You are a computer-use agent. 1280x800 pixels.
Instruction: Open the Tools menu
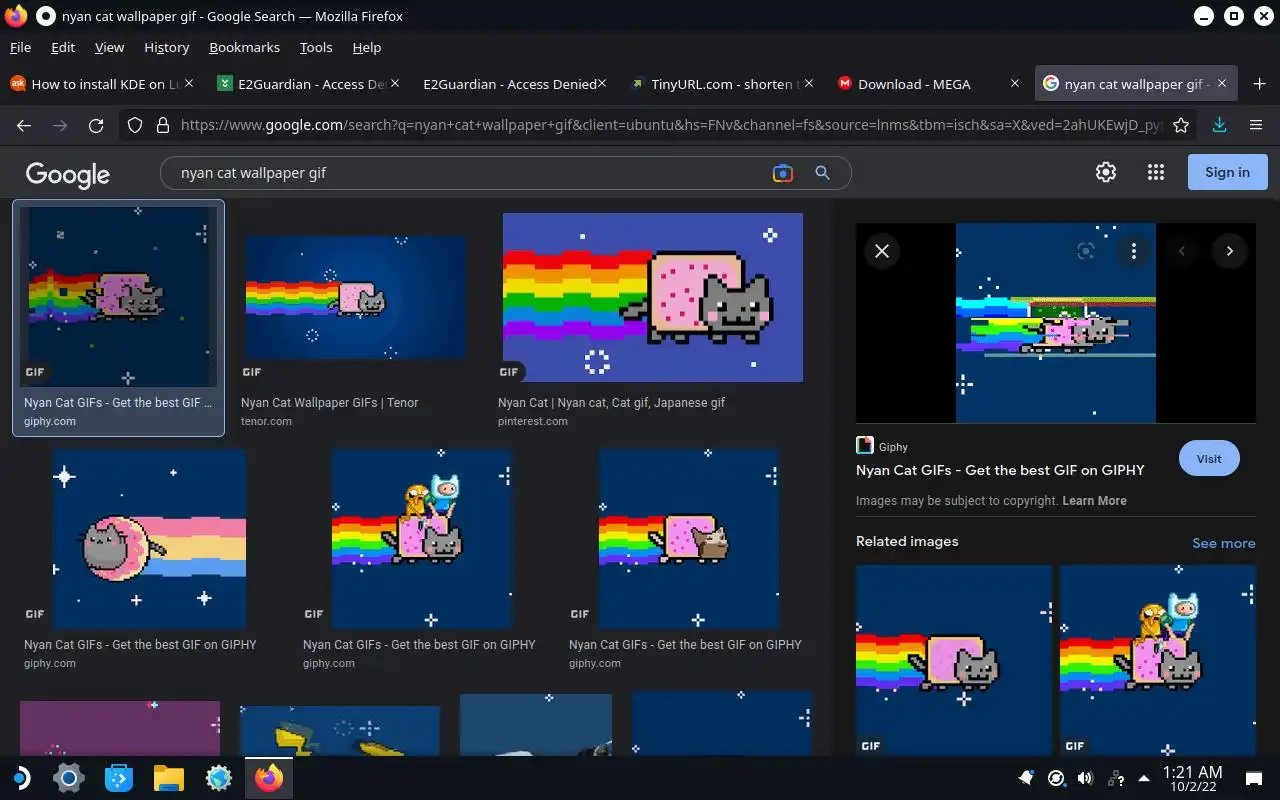(316, 47)
